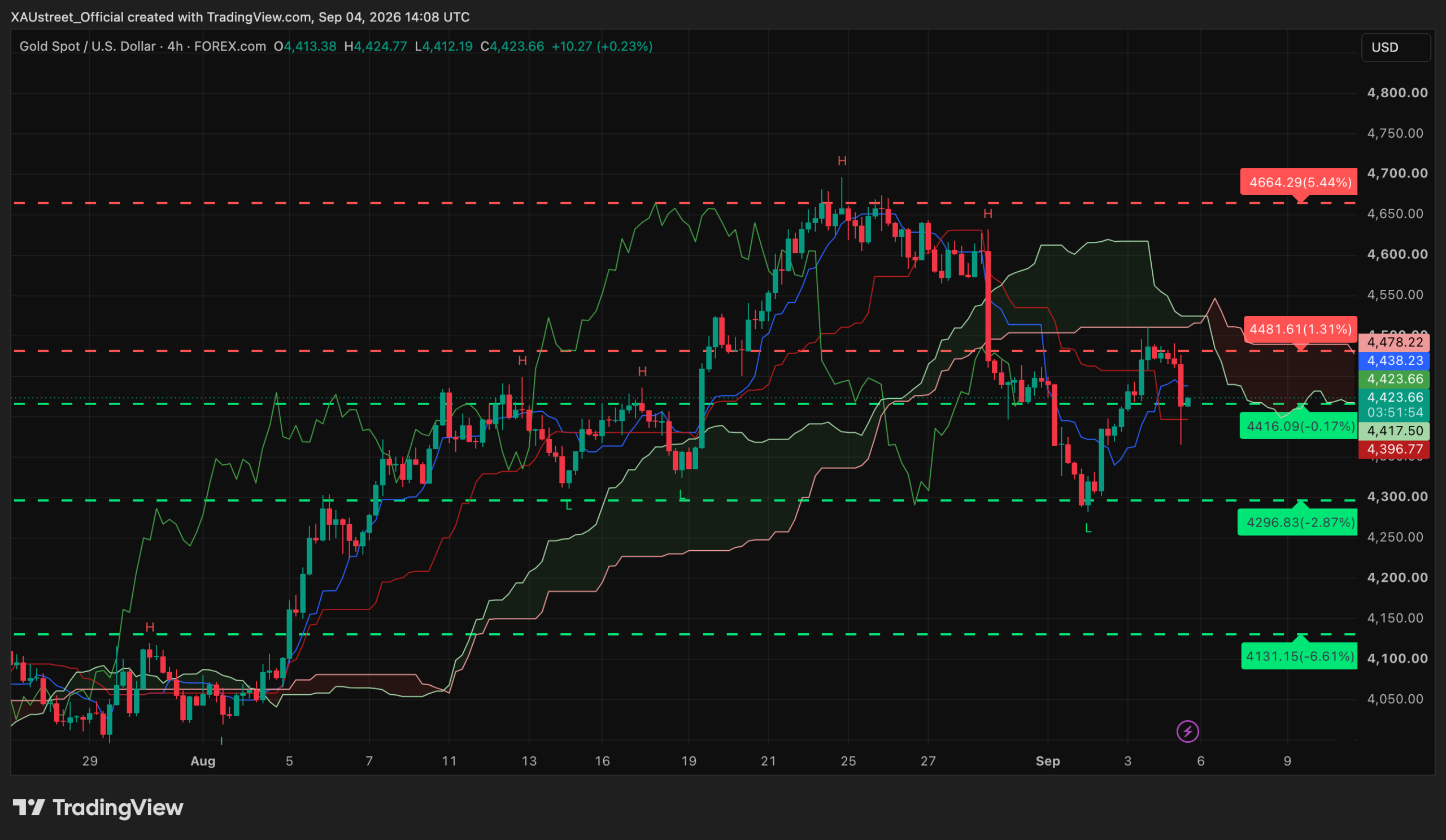Click the 4664.29(5.44%) resistance label
This screenshot has width=1446, height=840.
coord(1299,182)
